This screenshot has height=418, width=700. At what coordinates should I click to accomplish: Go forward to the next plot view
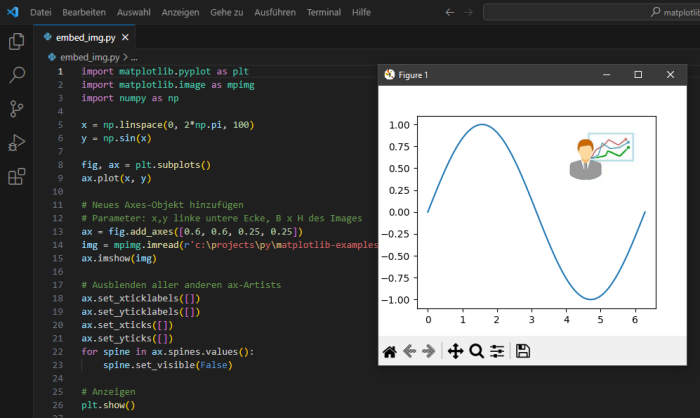click(x=428, y=351)
